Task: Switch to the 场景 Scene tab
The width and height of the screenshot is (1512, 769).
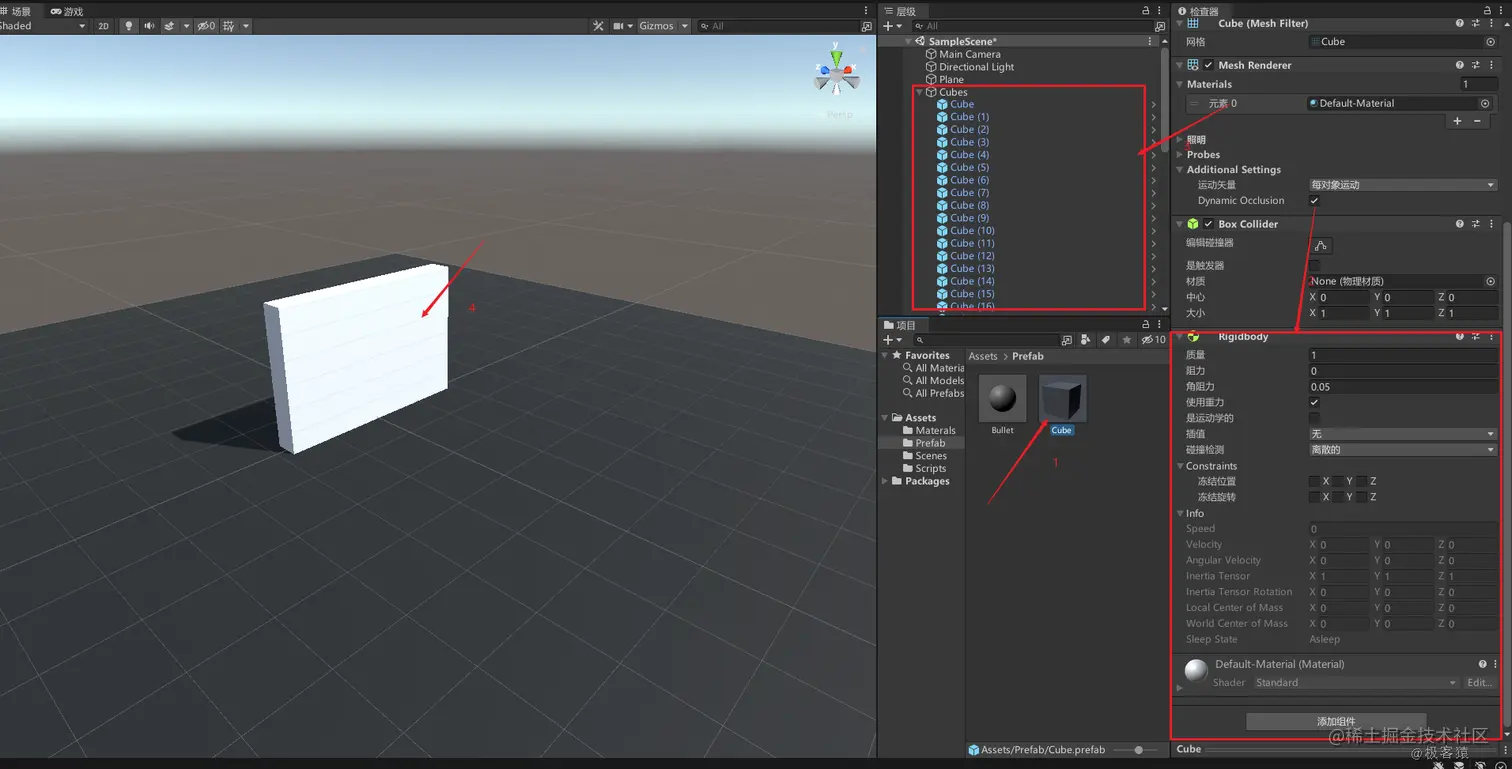Action: coord(15,11)
